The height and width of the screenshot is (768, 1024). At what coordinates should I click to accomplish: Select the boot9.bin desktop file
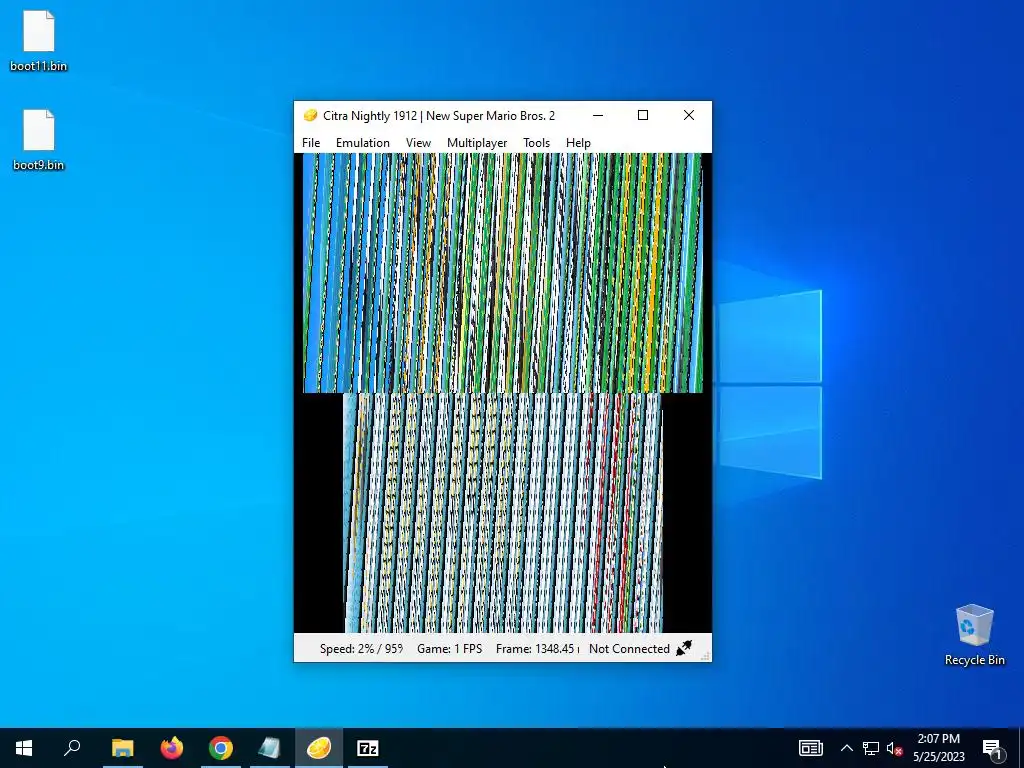(39, 140)
